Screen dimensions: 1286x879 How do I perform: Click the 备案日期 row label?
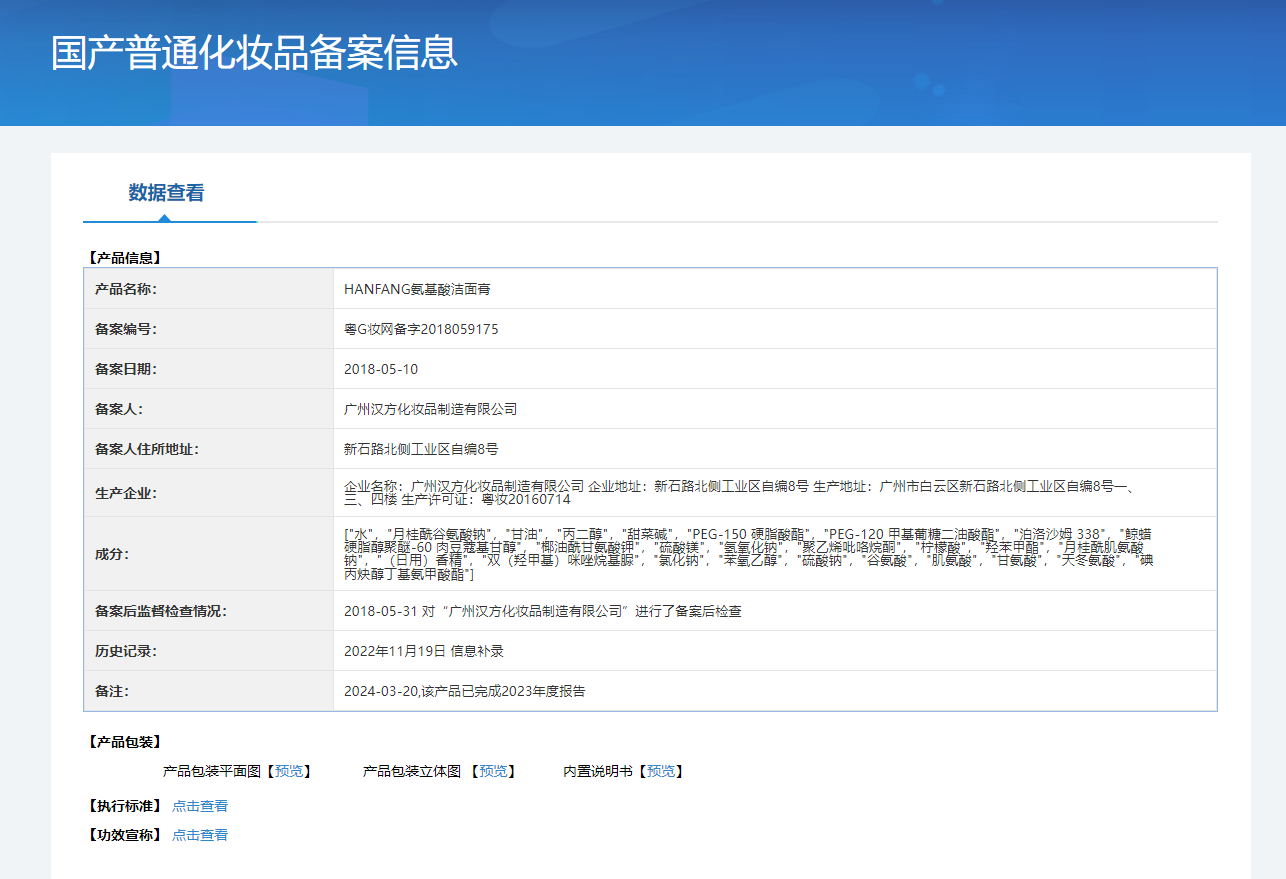pos(126,369)
